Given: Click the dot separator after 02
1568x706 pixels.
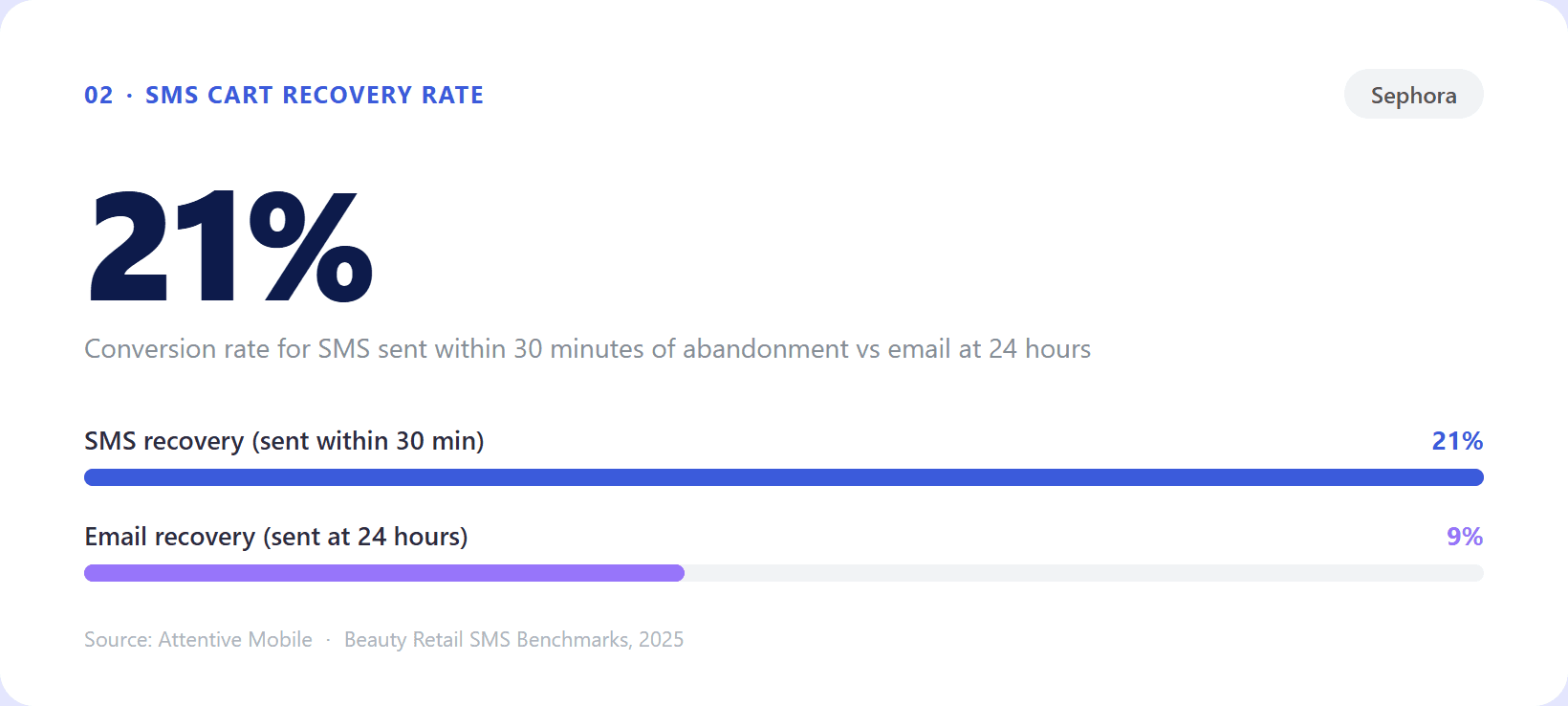Looking at the screenshot, I should [x=129, y=96].
